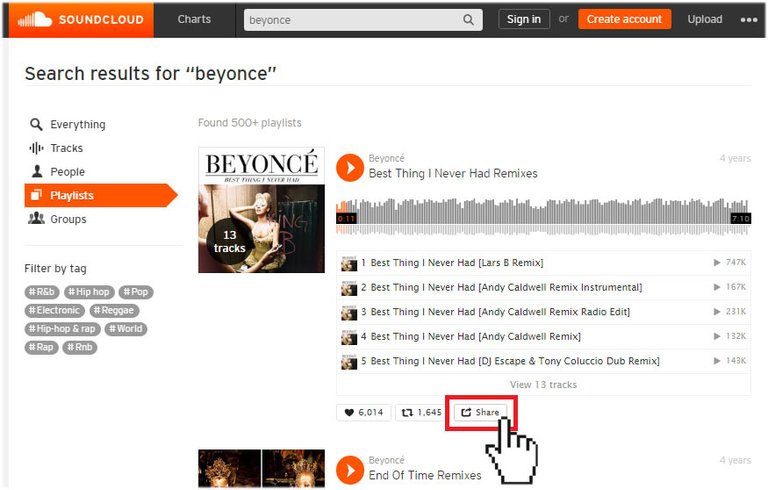The image size is (768, 490).
Task: Select Tracks search filter
Action: tap(56, 148)
